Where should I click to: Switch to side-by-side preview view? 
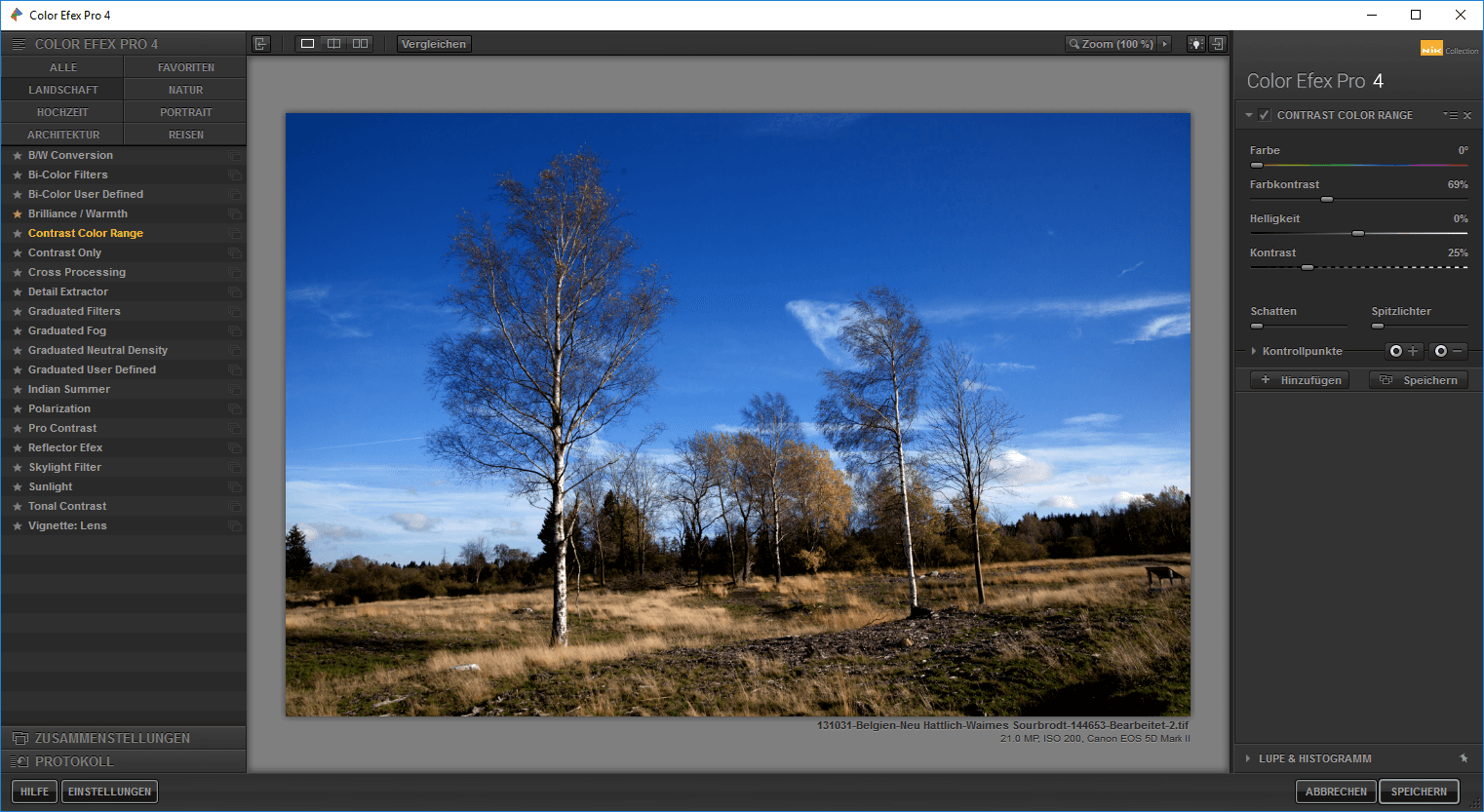click(361, 44)
